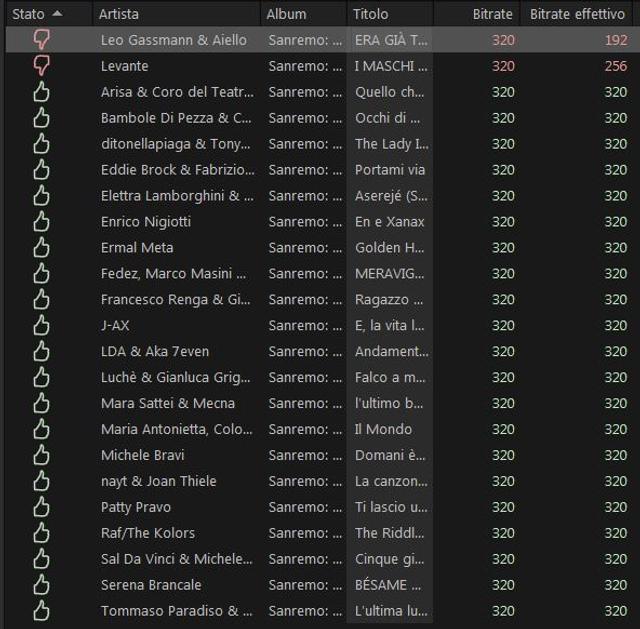
Task: Click the title 'Andament...'
Action: click(x=392, y=351)
